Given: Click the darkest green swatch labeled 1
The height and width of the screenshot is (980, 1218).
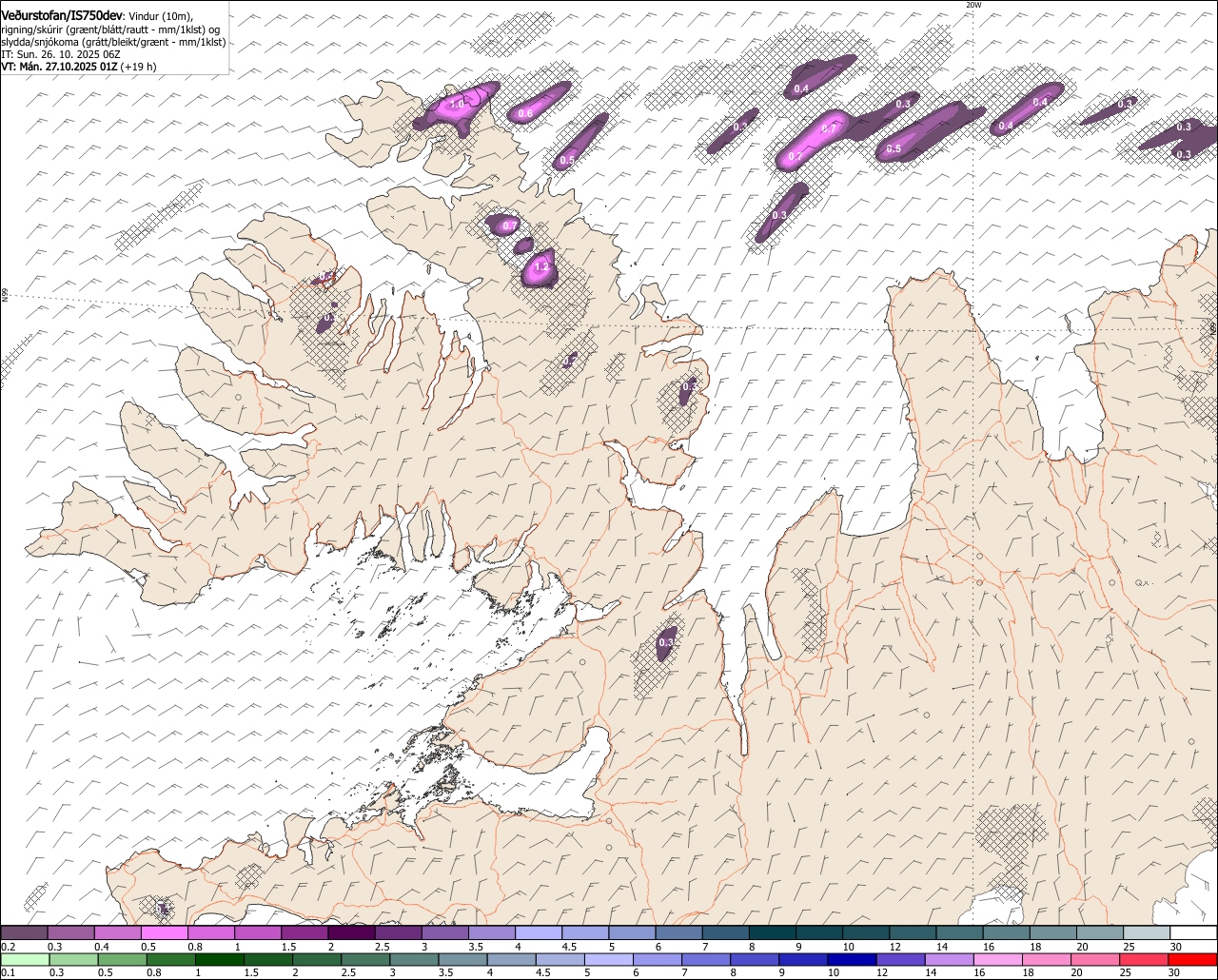Looking at the screenshot, I should click(x=219, y=959).
